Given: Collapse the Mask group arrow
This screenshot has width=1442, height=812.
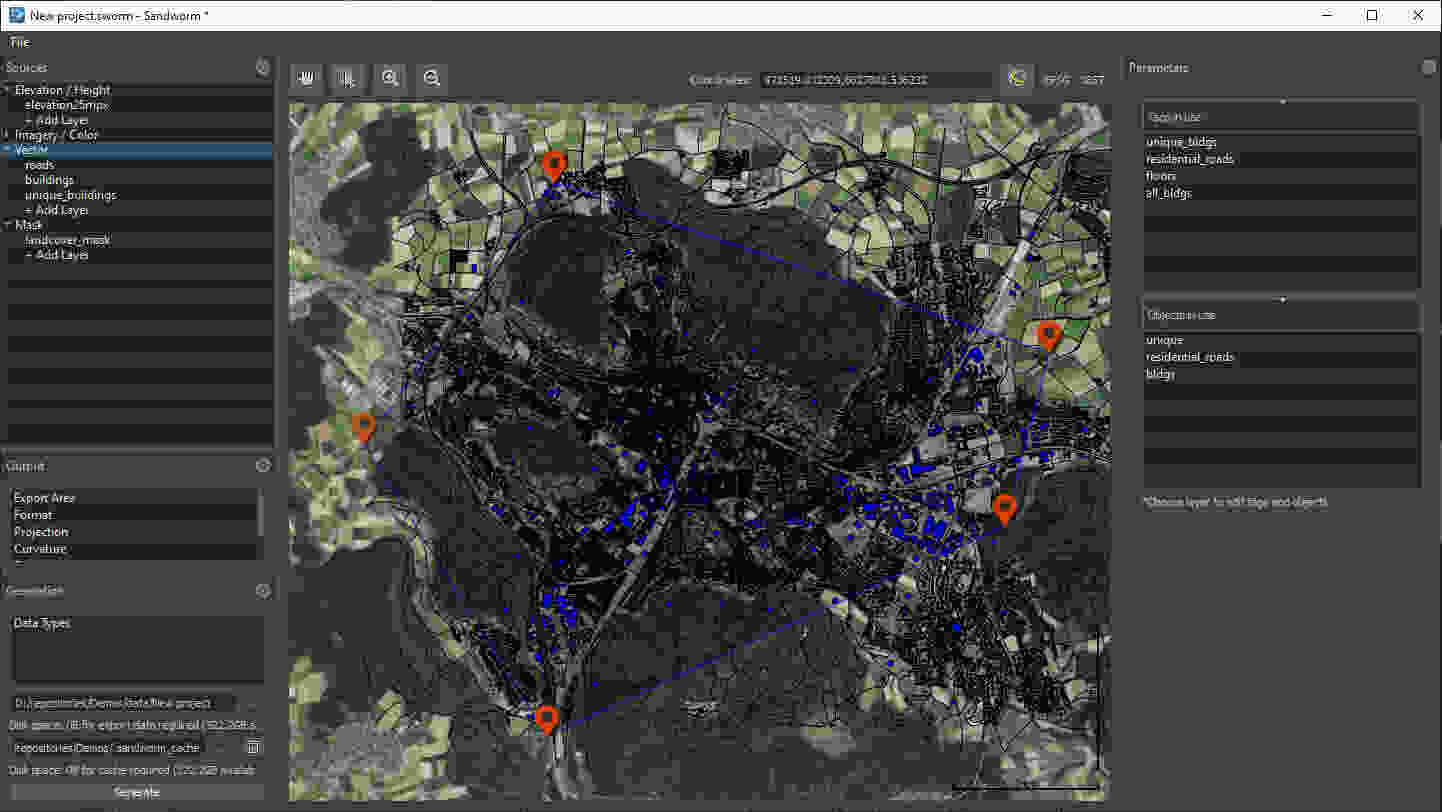Looking at the screenshot, I should pos(7,225).
